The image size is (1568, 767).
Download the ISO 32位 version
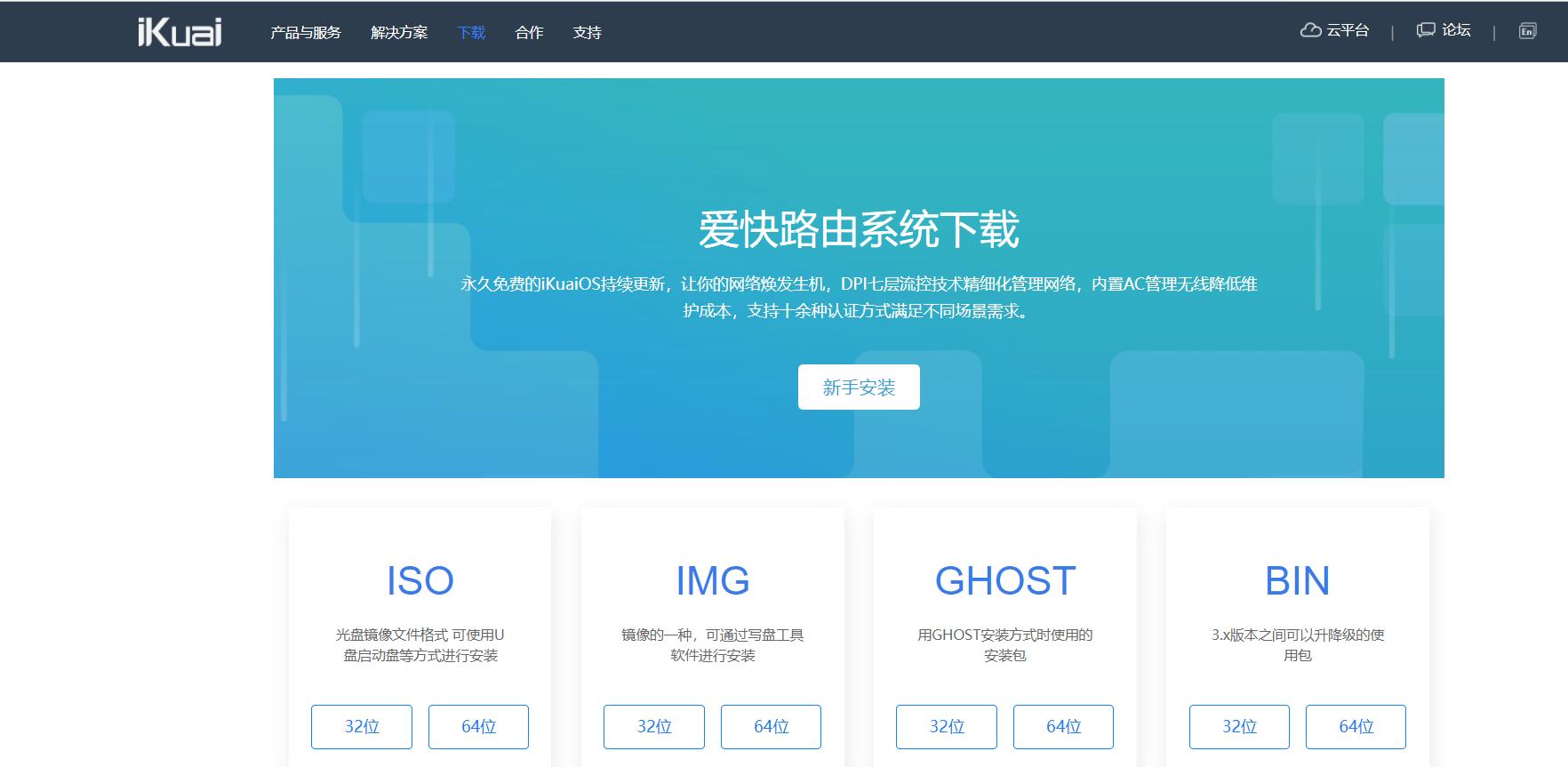click(362, 727)
